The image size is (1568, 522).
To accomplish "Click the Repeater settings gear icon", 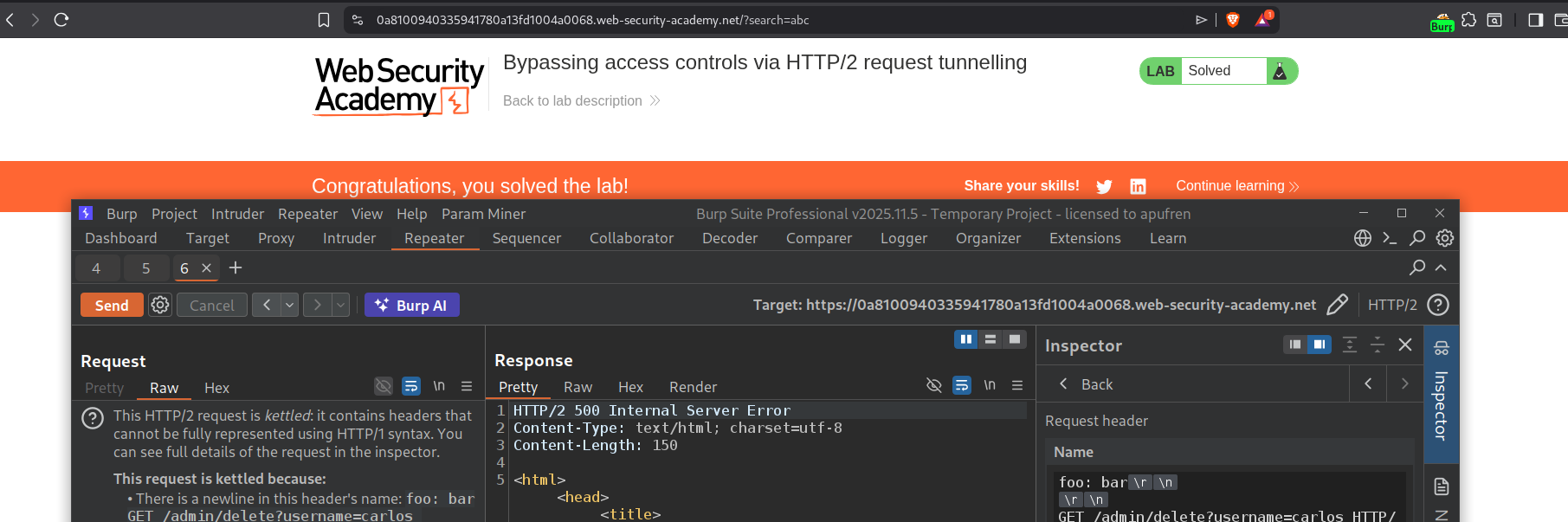I will click(x=160, y=305).
